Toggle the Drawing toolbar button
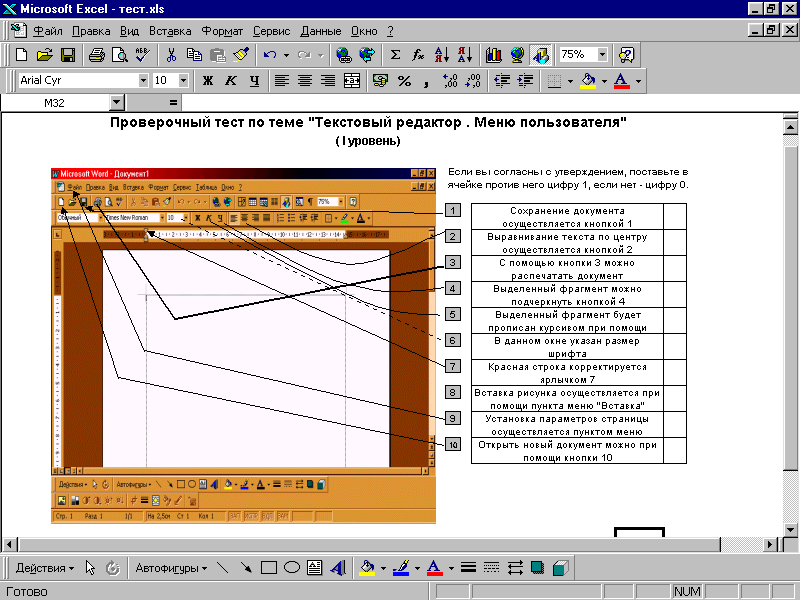 tap(541, 55)
